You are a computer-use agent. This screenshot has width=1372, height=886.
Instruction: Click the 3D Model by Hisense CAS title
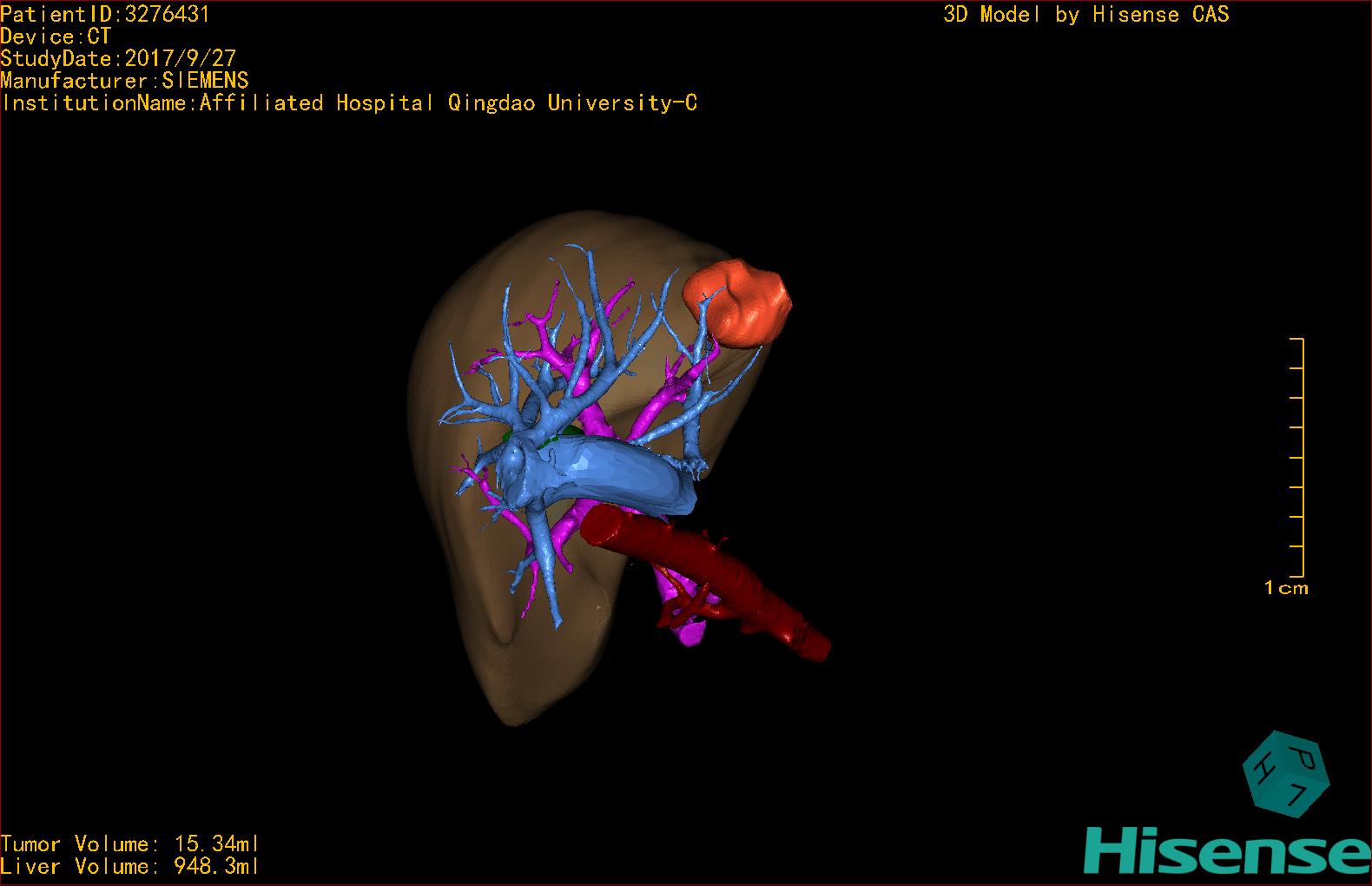pyautogui.click(x=1085, y=14)
